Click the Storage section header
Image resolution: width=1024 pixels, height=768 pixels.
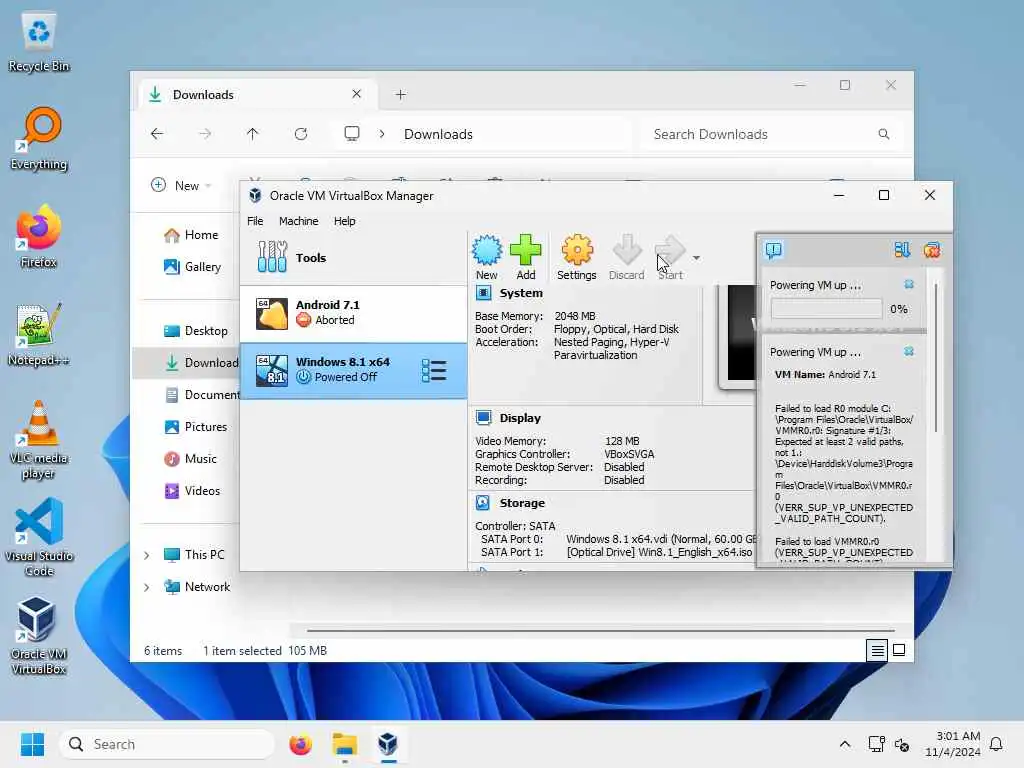click(x=522, y=503)
